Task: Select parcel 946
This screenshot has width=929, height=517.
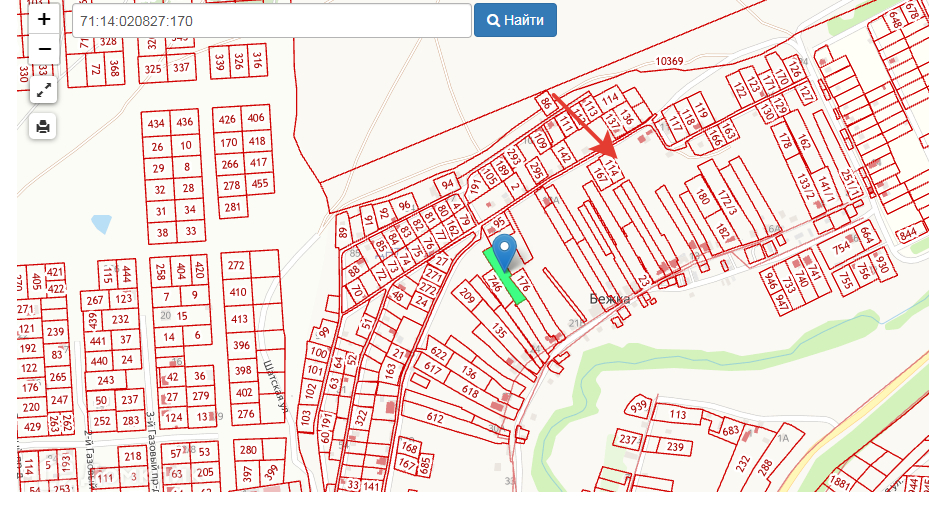Action: click(770, 281)
